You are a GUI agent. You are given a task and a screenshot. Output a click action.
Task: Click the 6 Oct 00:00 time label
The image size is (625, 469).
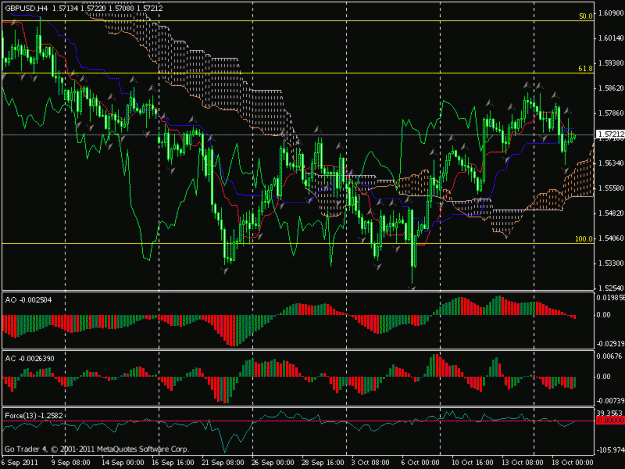tap(420, 463)
